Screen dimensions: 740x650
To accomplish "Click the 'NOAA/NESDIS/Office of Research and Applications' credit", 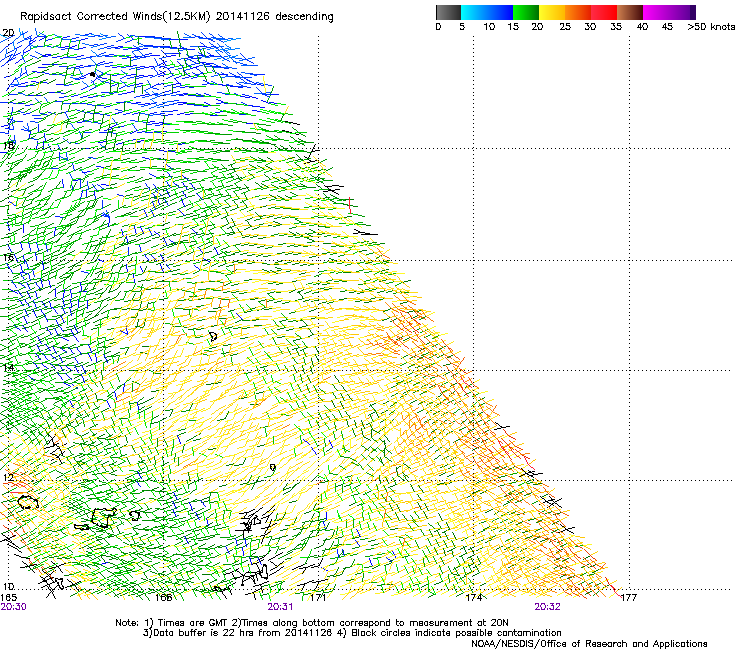I will (x=589, y=644).
